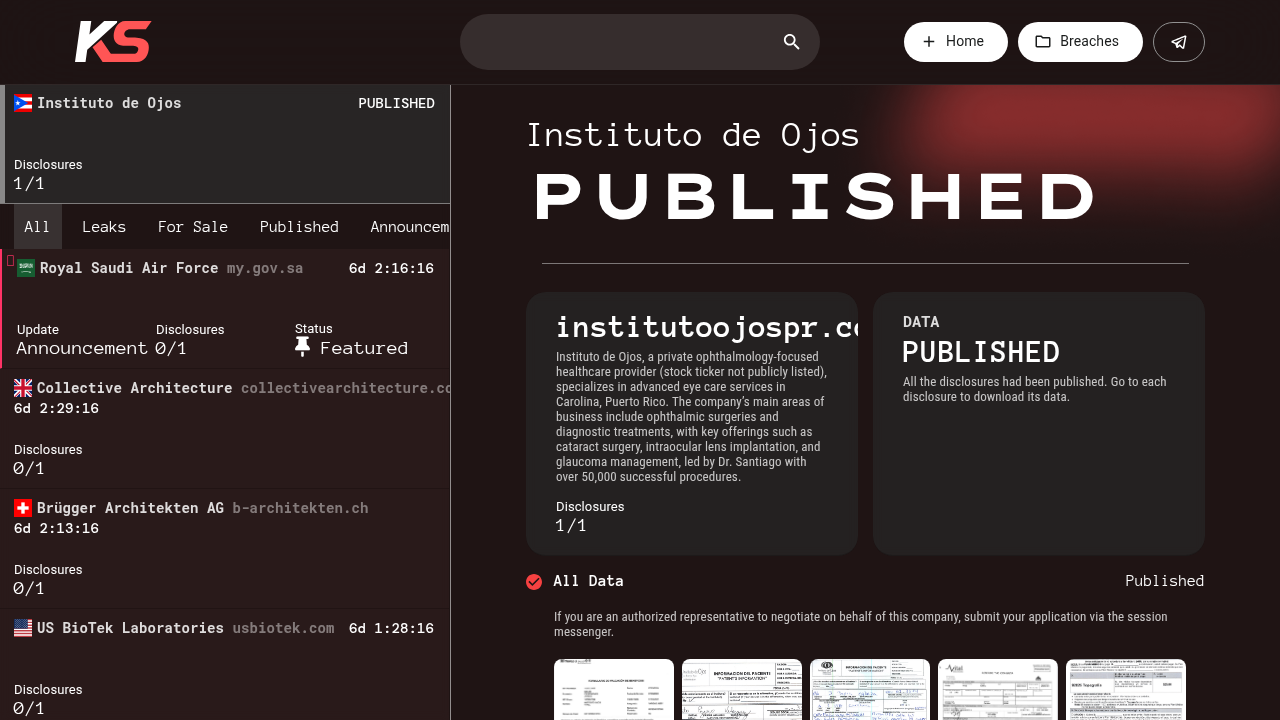Click the Published status at All Data row
This screenshot has width=1280, height=720.
(1164, 581)
